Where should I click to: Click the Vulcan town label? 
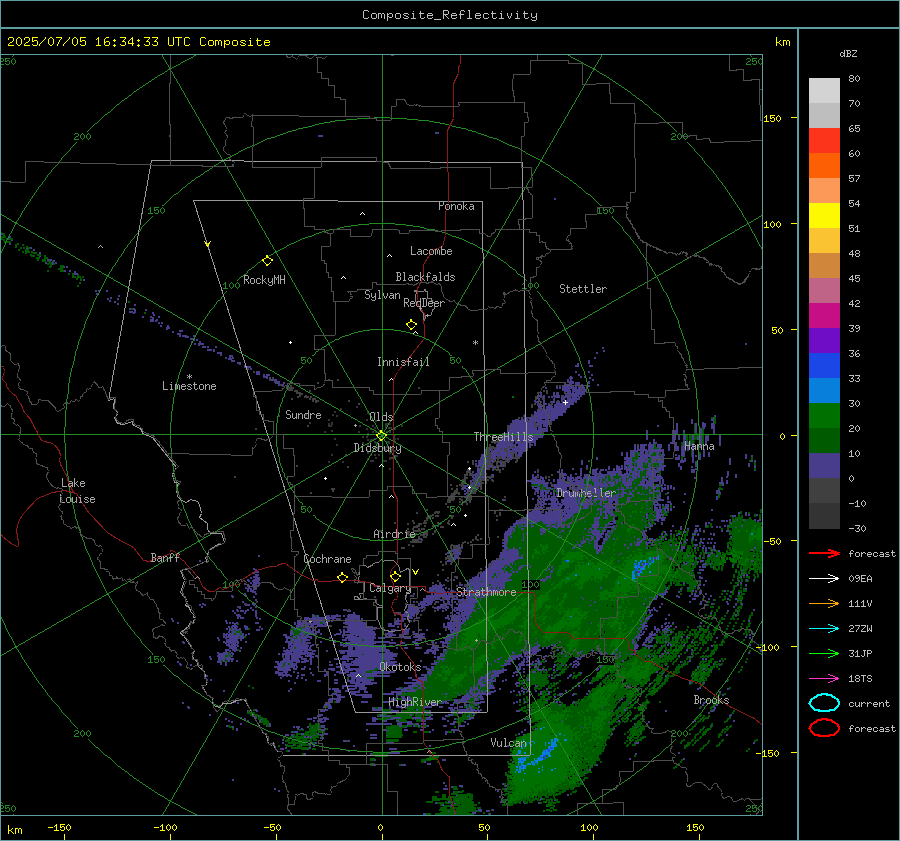[x=509, y=743]
